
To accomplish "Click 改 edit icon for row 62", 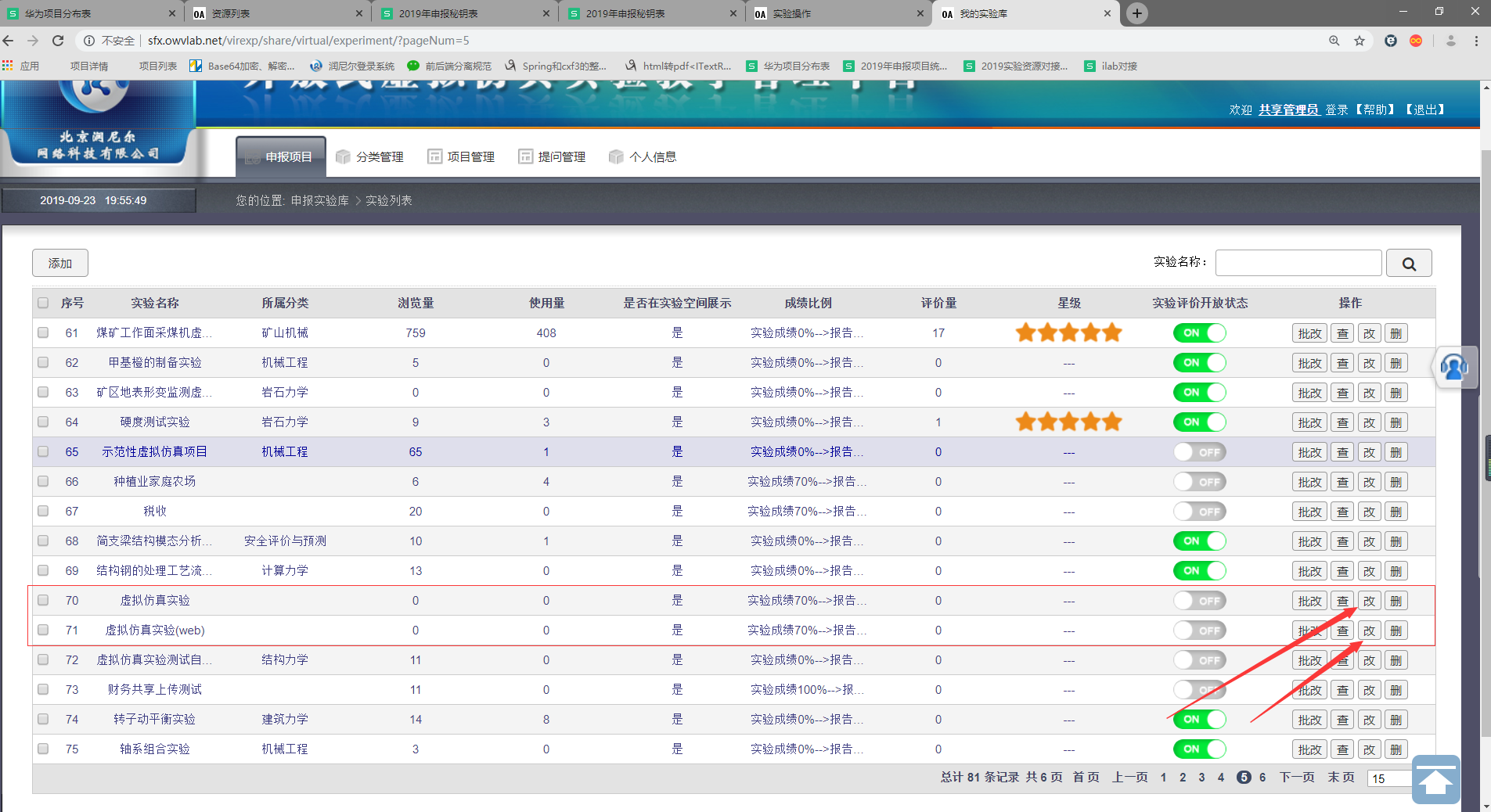I will coord(1370,363).
